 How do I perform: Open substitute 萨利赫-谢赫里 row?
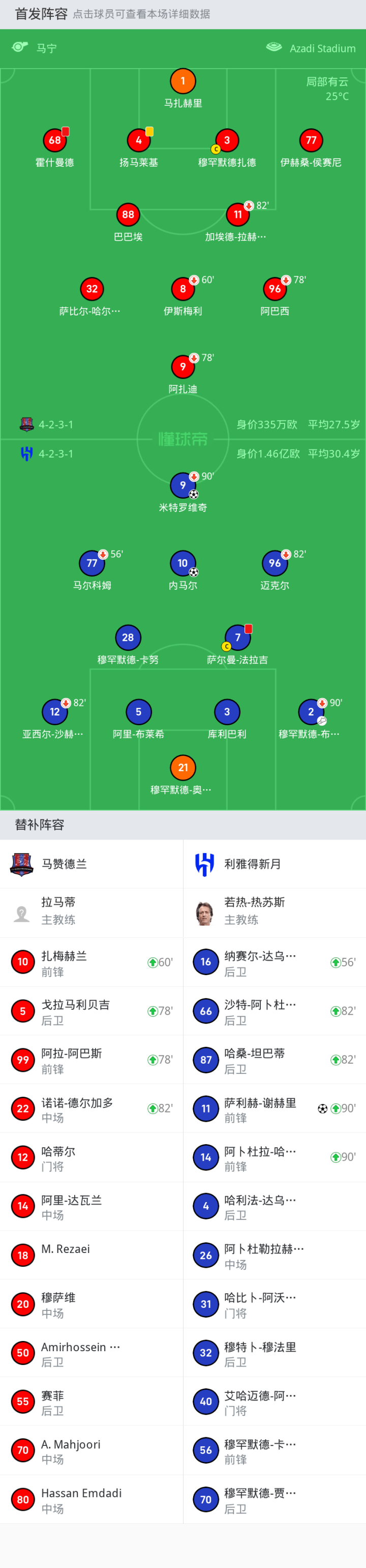tap(274, 1108)
